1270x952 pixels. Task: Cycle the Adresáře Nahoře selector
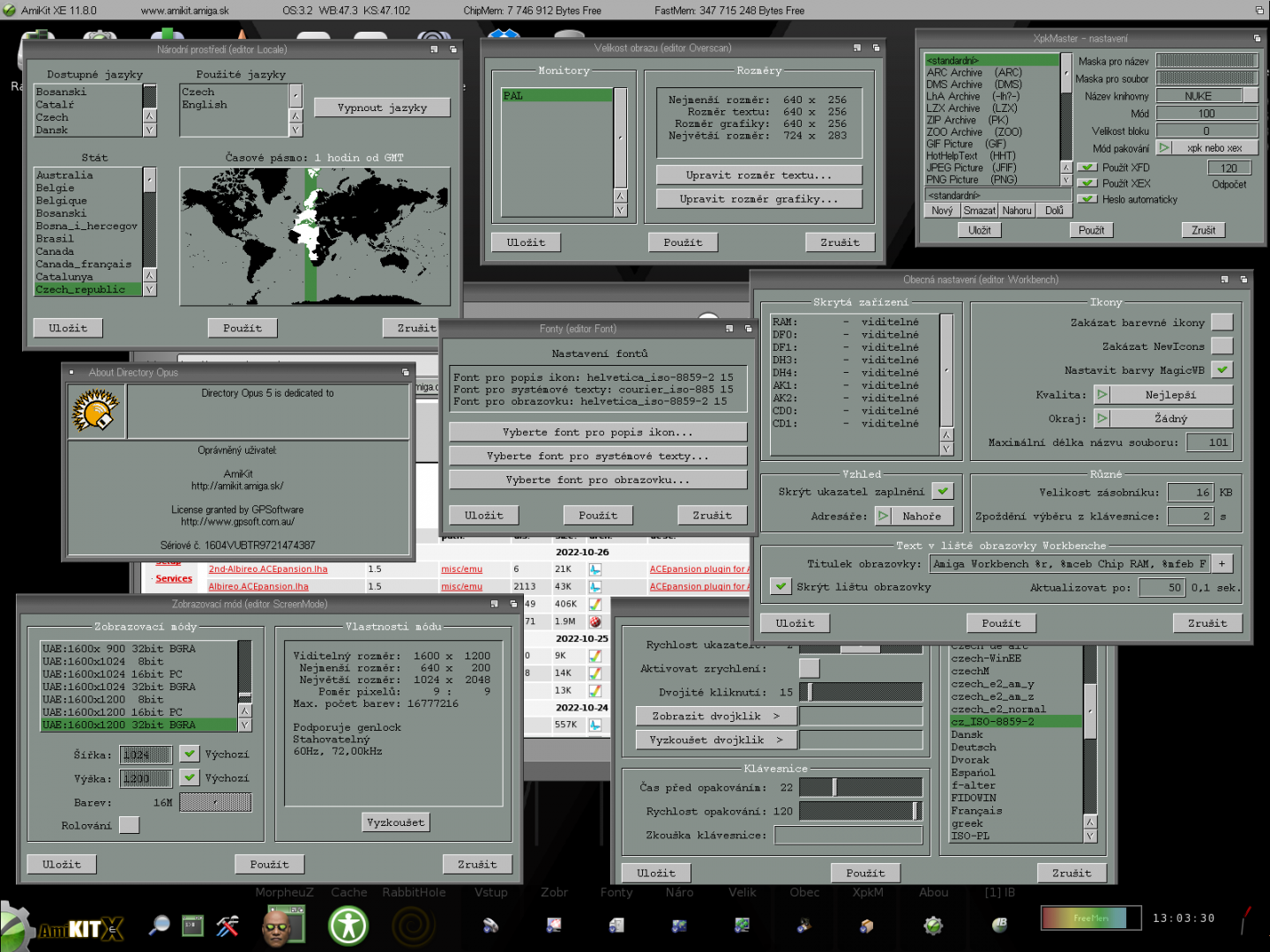[915, 517]
